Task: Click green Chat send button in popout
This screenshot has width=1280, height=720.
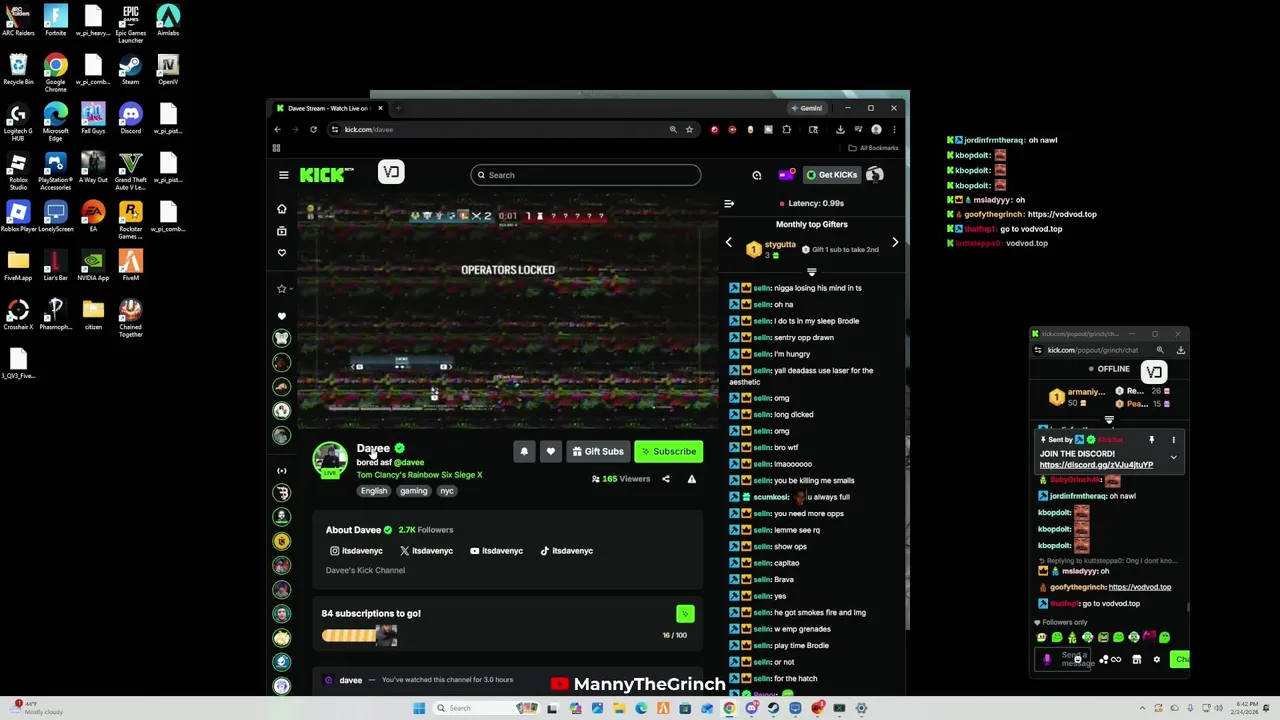Action: pos(1181,659)
